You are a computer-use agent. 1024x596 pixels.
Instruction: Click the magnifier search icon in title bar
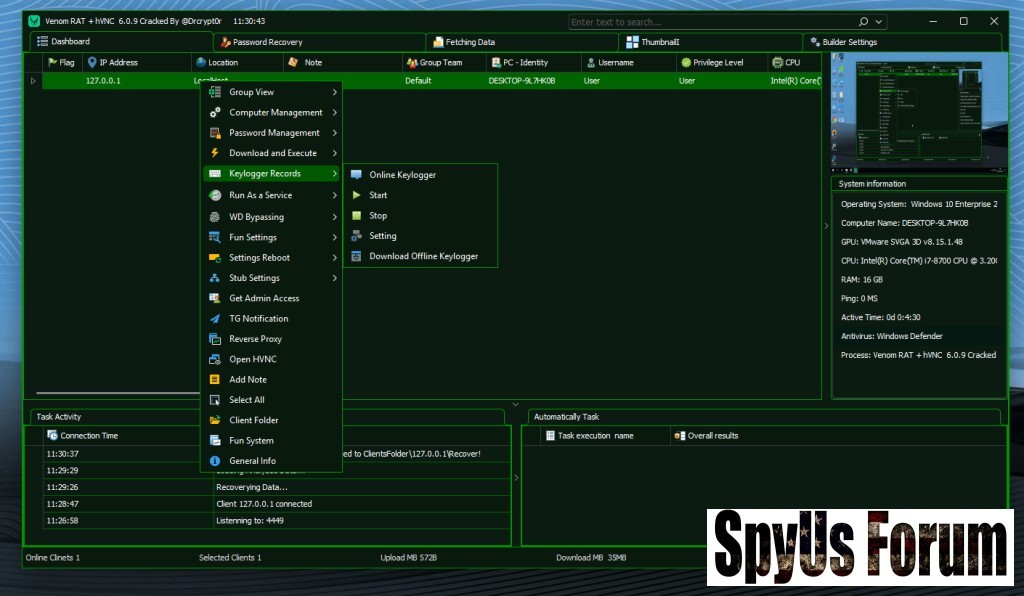(863, 21)
